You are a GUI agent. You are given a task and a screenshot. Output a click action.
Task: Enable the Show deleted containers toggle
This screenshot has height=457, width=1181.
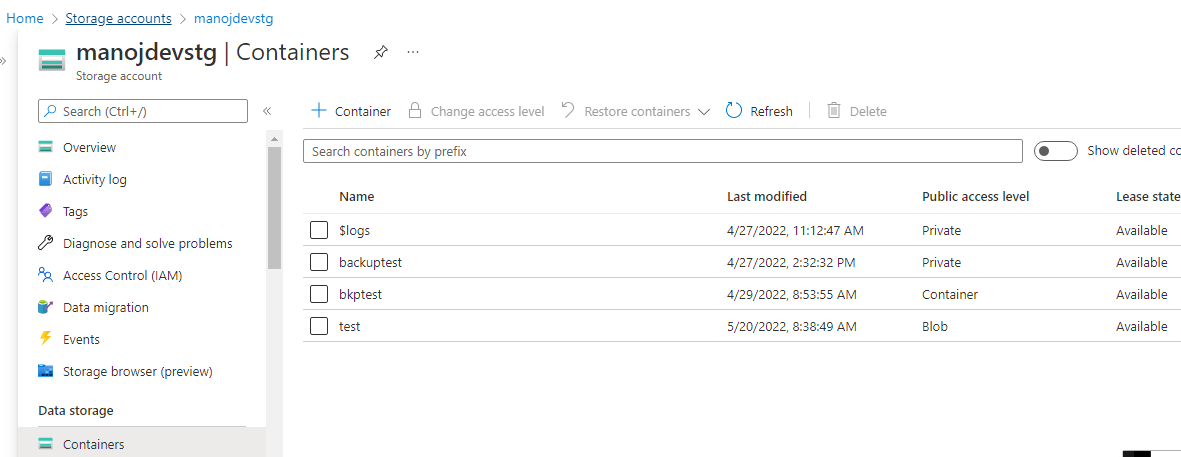(x=1055, y=151)
